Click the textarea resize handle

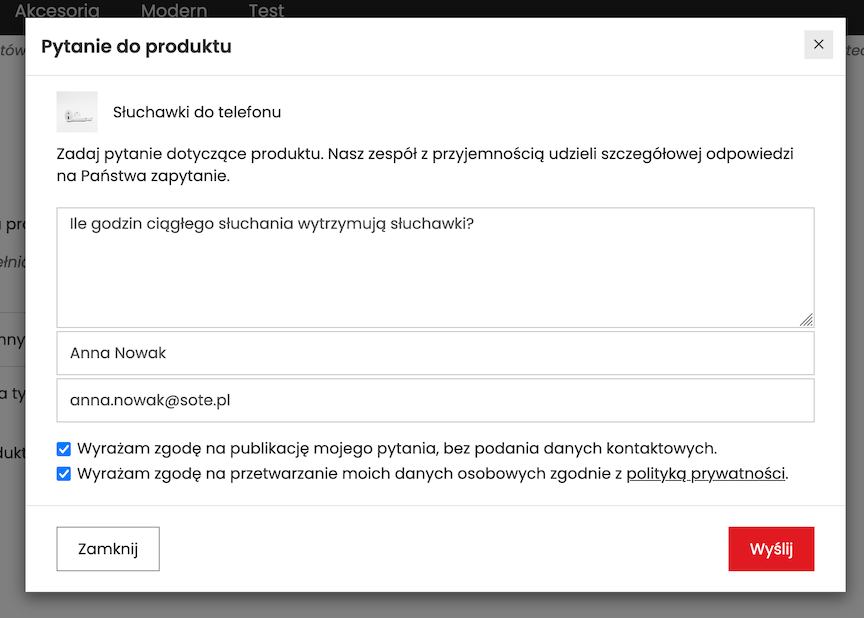tap(807, 320)
